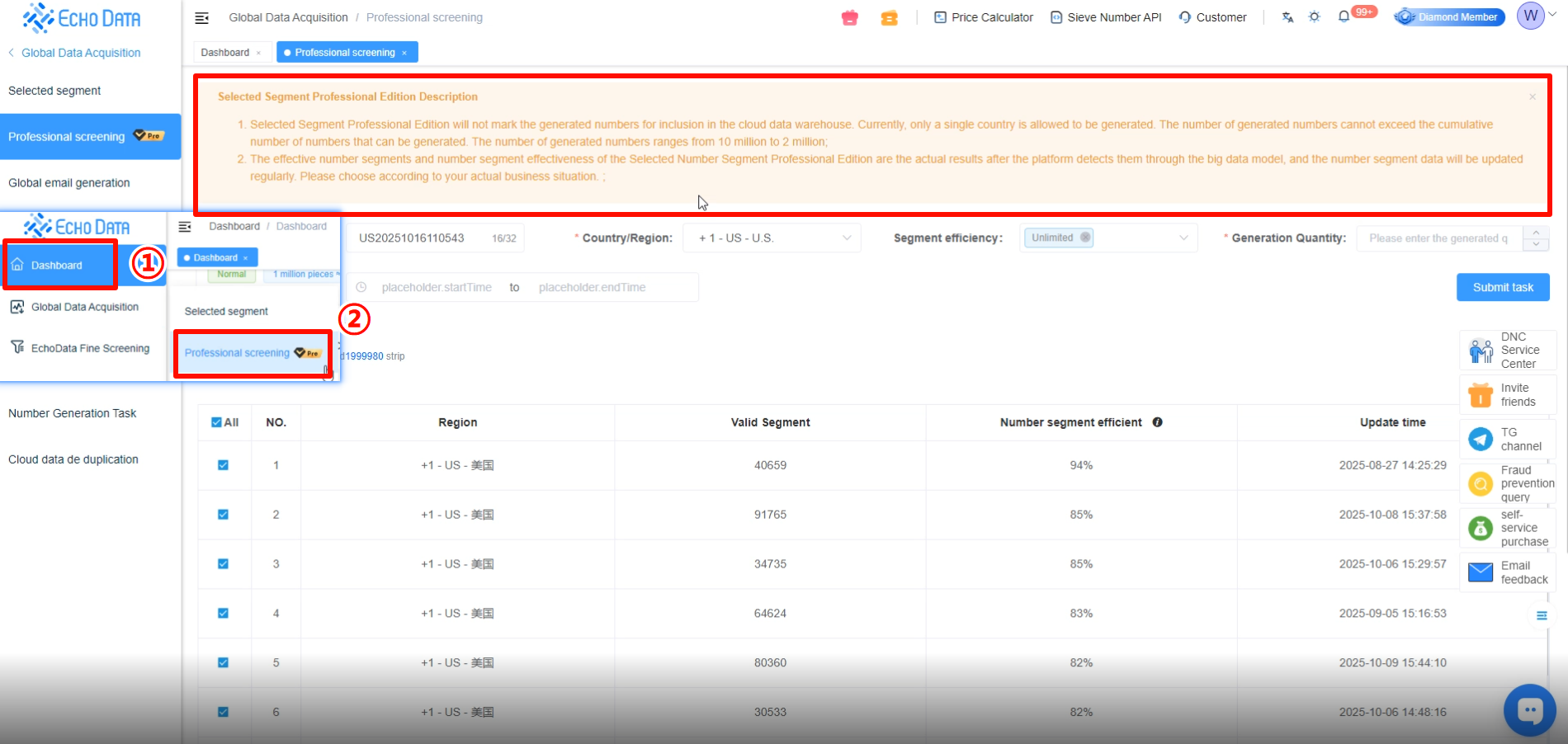1568x744 pixels.
Task: Open the Fraud prevention query icon
Action: coord(1481,483)
